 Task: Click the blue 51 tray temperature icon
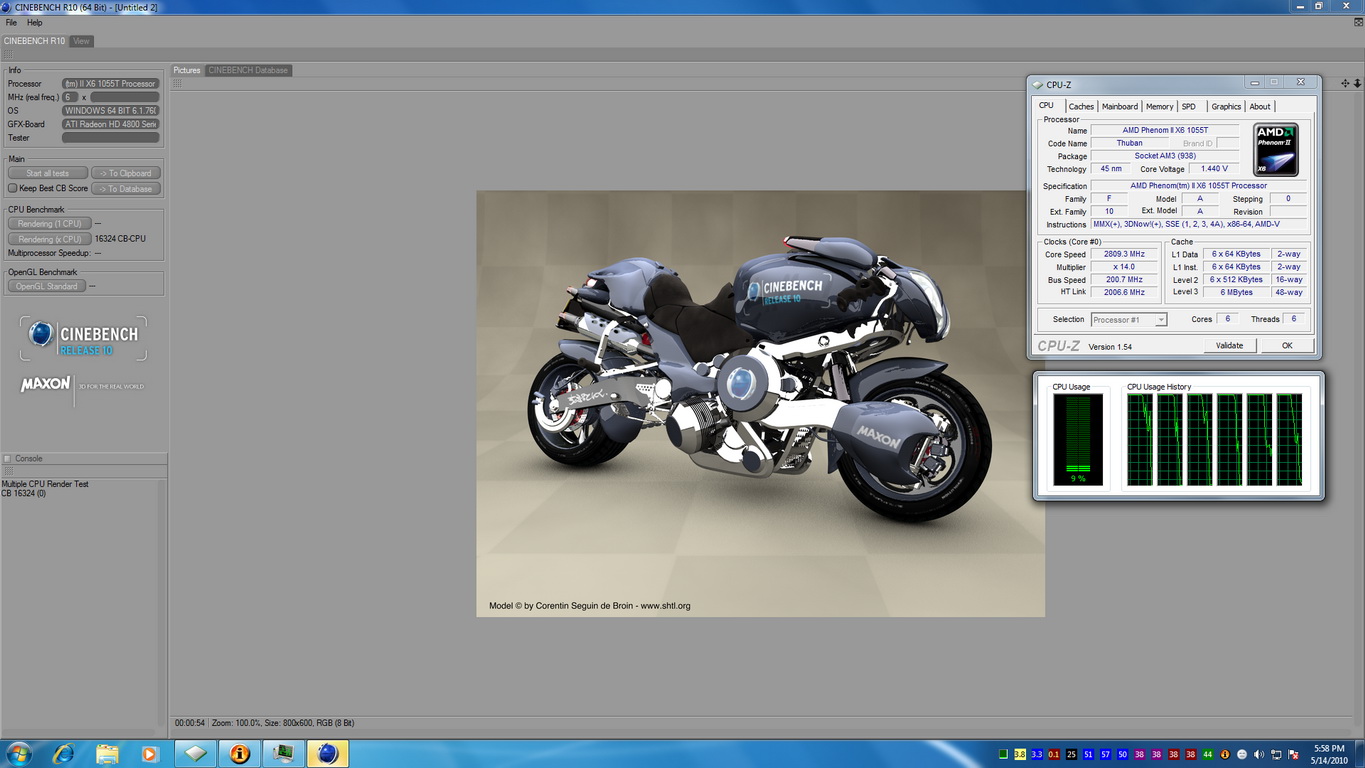(1088, 754)
